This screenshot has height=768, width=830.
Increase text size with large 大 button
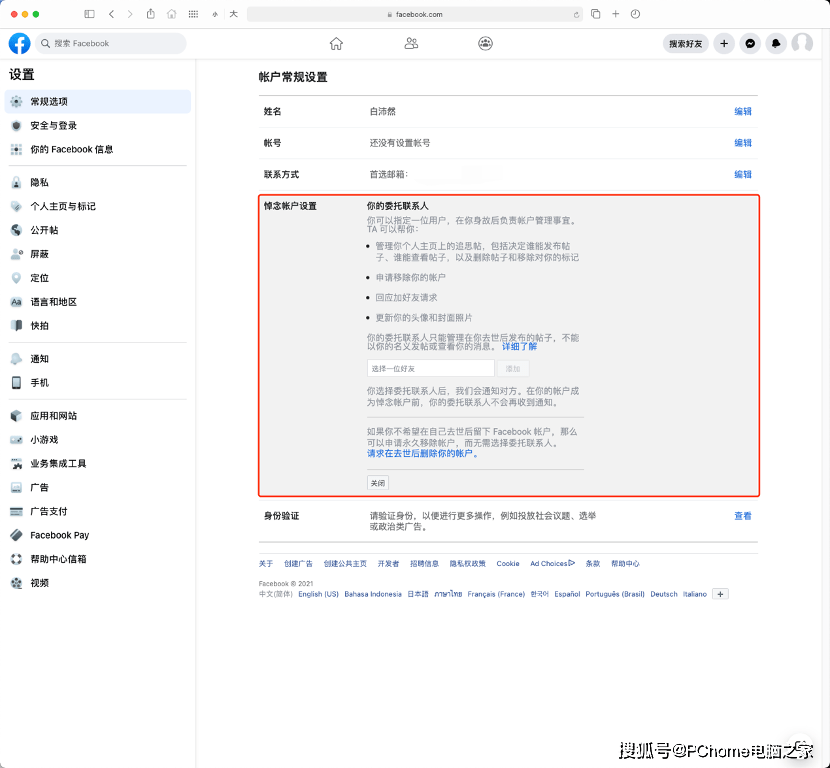click(233, 14)
